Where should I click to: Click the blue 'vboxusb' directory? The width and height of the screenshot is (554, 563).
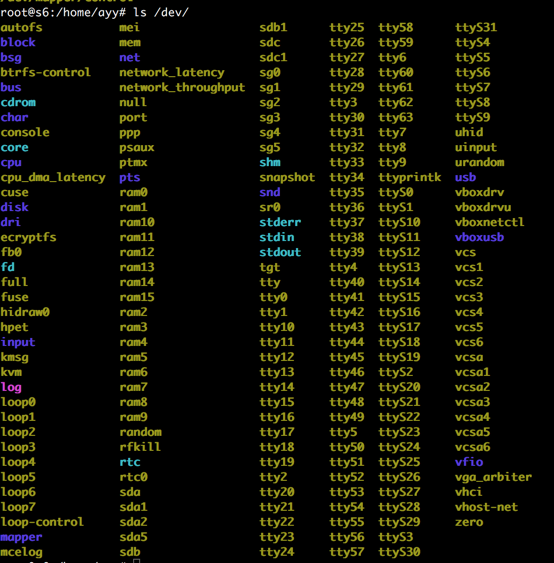(x=479, y=237)
